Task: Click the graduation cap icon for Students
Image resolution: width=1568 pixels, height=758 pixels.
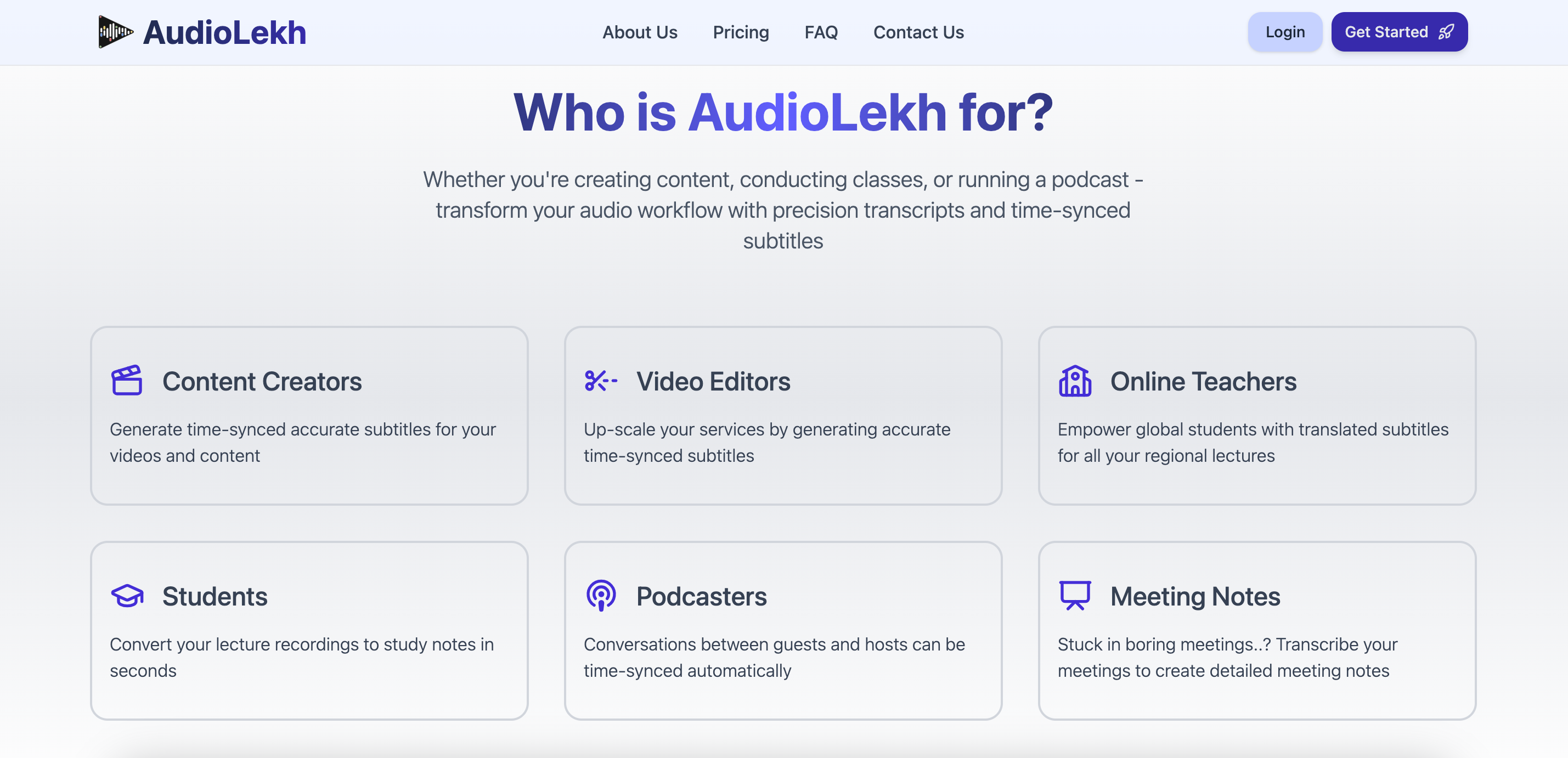Action: pyautogui.click(x=127, y=596)
